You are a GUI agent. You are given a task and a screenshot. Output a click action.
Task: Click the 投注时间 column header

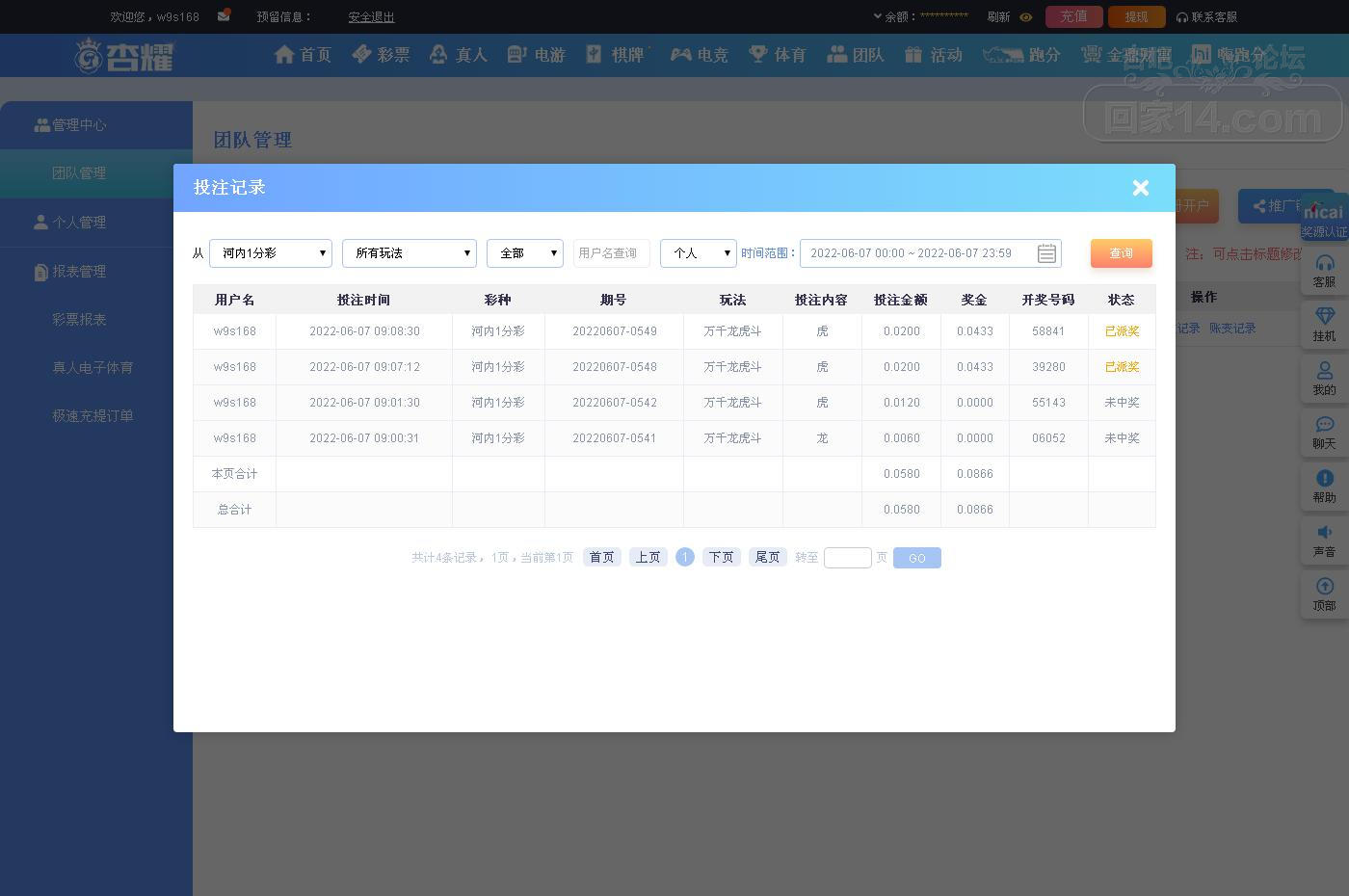click(x=364, y=300)
